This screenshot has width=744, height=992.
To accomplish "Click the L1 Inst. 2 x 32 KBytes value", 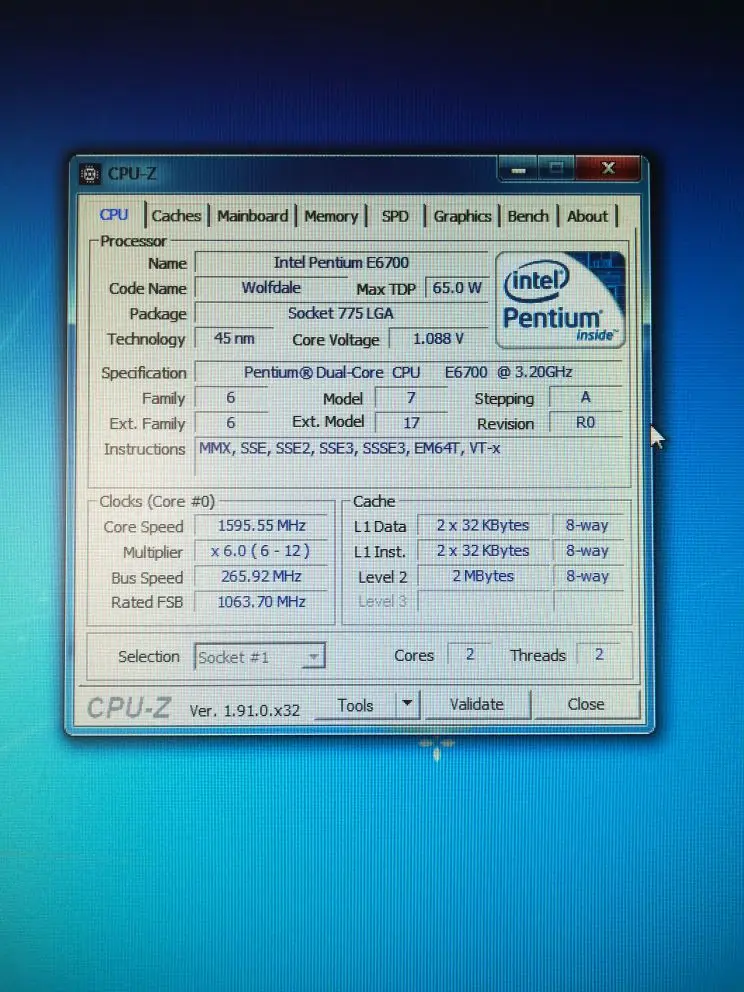I will pos(483,551).
